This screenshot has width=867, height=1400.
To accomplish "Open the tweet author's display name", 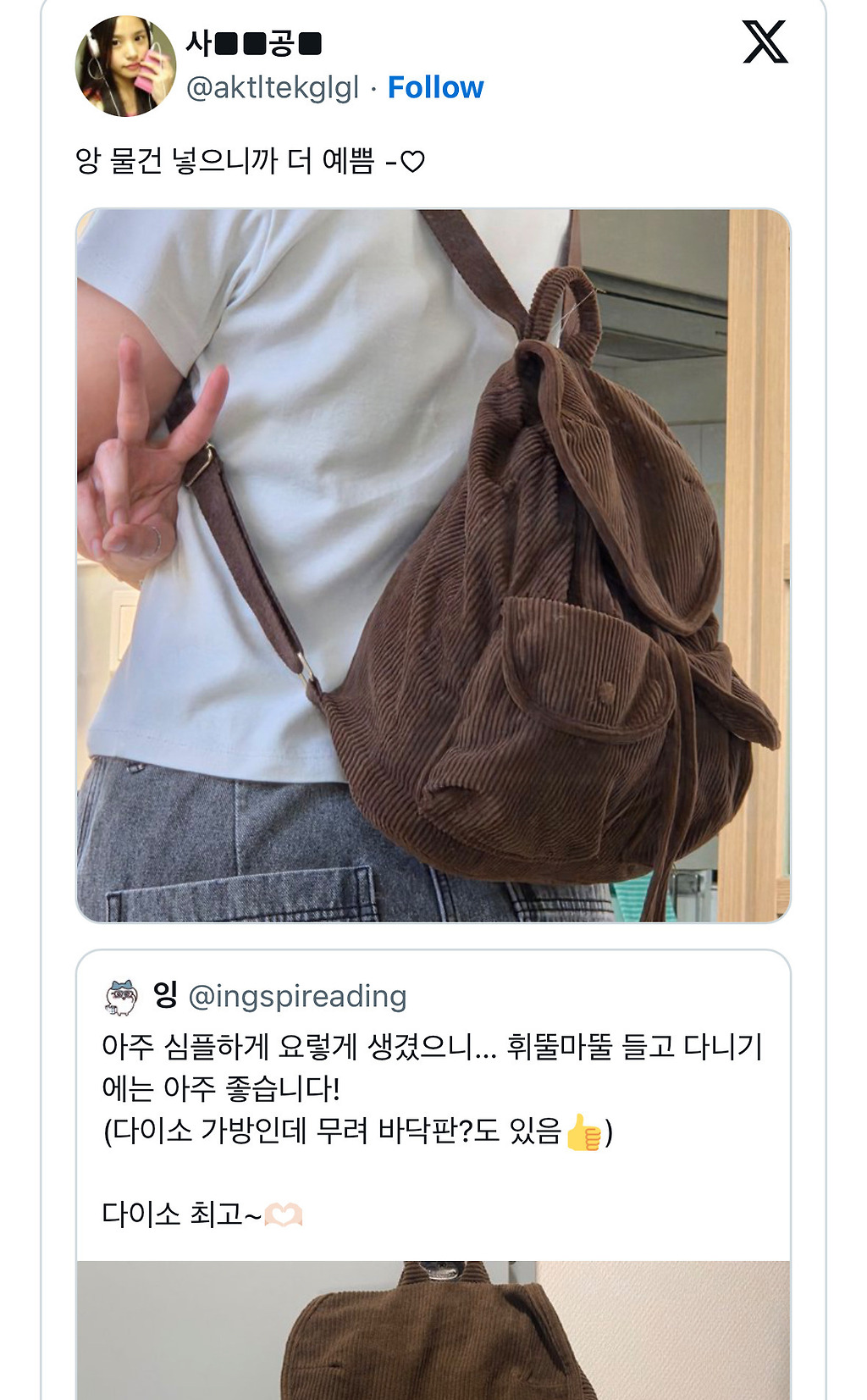I will (254, 43).
